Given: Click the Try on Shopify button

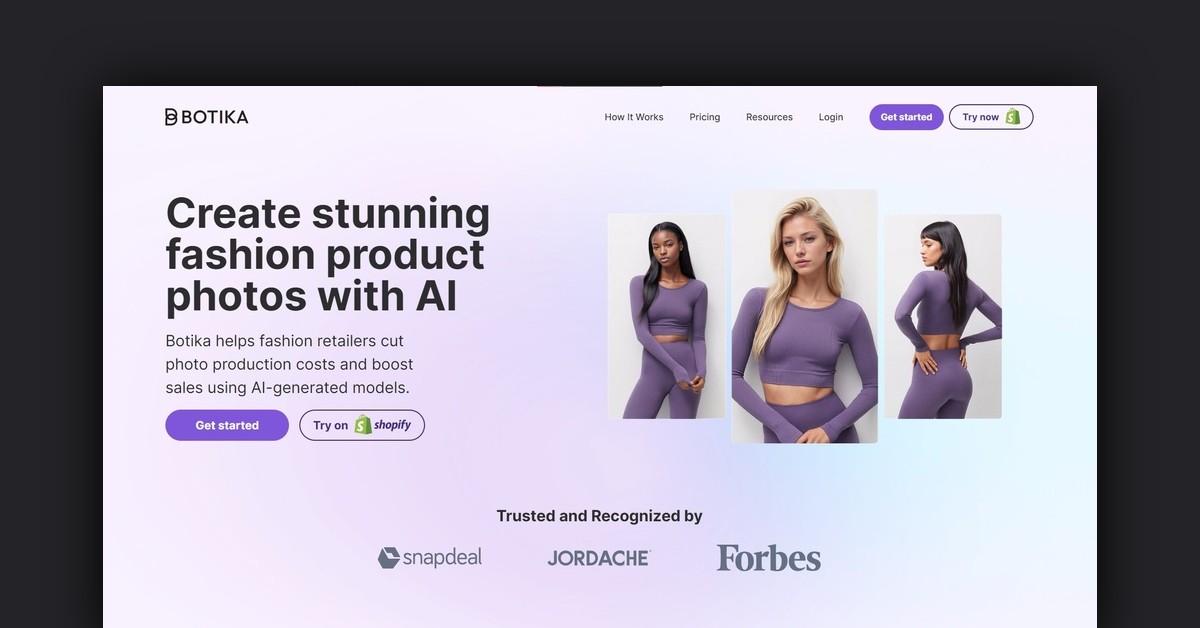Looking at the screenshot, I should 362,425.
